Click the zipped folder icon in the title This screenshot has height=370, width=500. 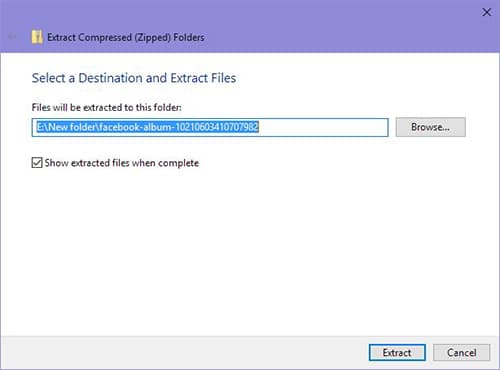[x=37, y=37]
